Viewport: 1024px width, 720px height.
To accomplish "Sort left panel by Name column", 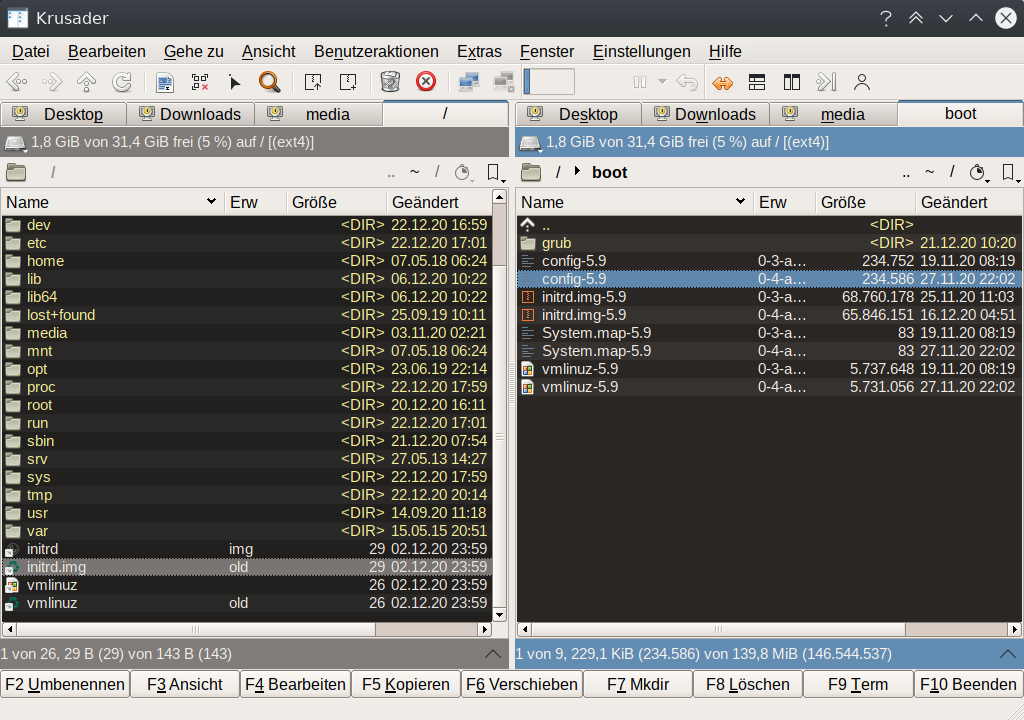I will click(111, 203).
